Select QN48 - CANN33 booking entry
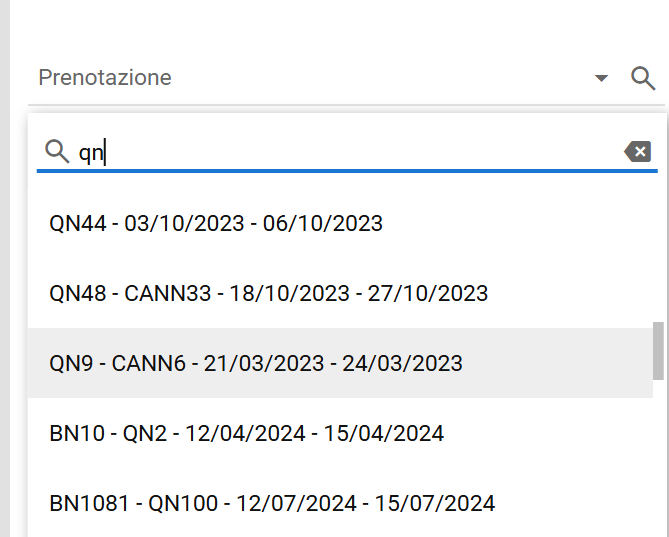This screenshot has height=537, width=669. point(340,293)
